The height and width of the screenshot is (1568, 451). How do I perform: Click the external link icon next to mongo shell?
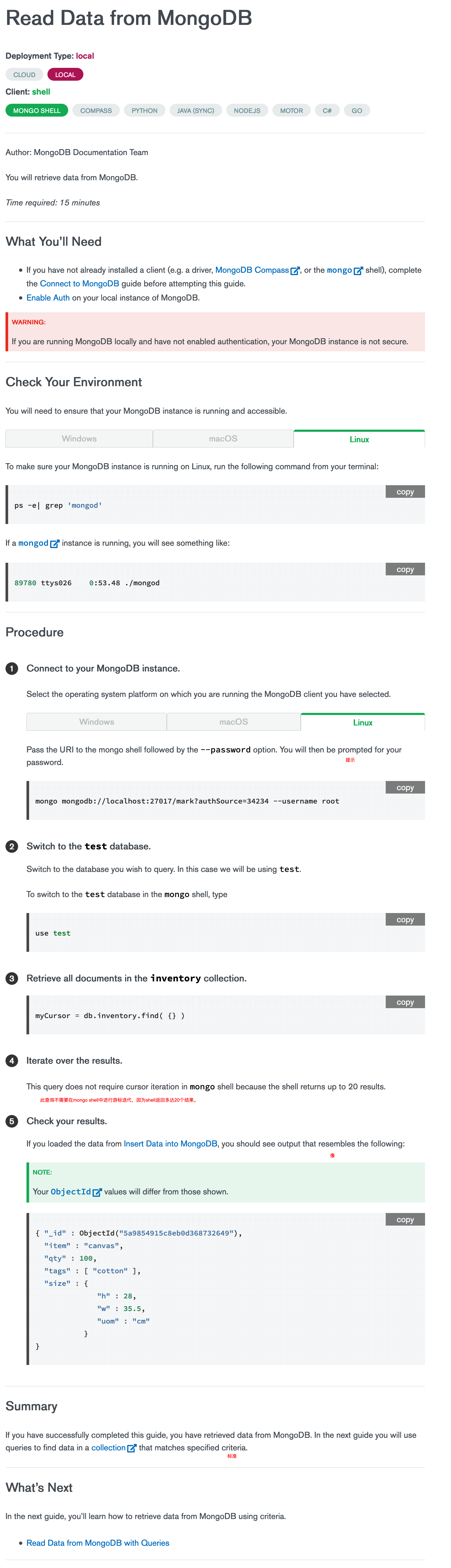[x=358, y=271]
